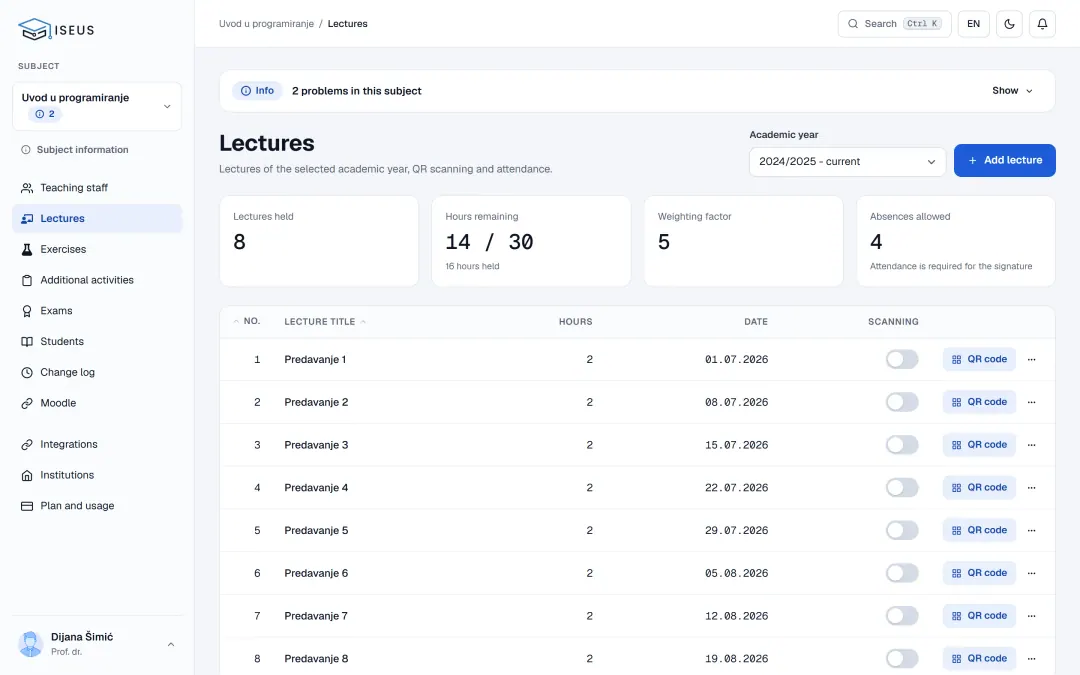Go to Plan and usage
The height and width of the screenshot is (675, 1080).
pos(97,506)
